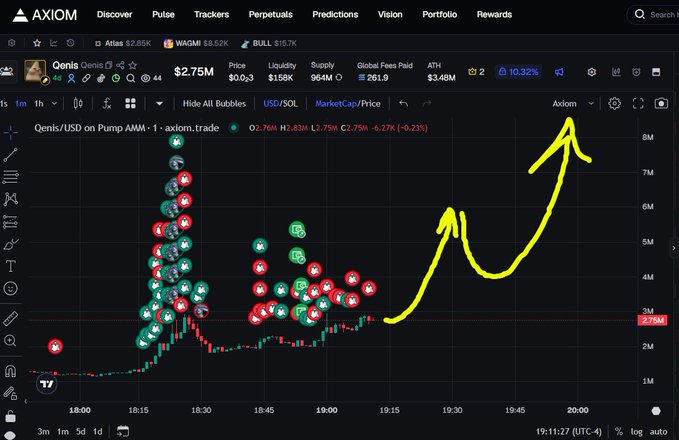
Task: Copy the Qenis token address
Action: click(x=109, y=65)
